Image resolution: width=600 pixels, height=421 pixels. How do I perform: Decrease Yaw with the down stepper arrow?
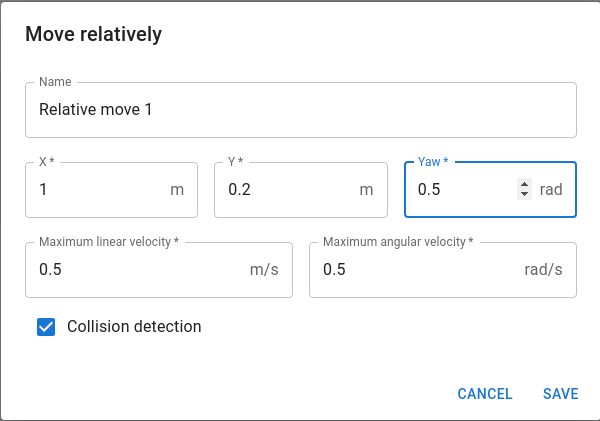pyautogui.click(x=524, y=194)
